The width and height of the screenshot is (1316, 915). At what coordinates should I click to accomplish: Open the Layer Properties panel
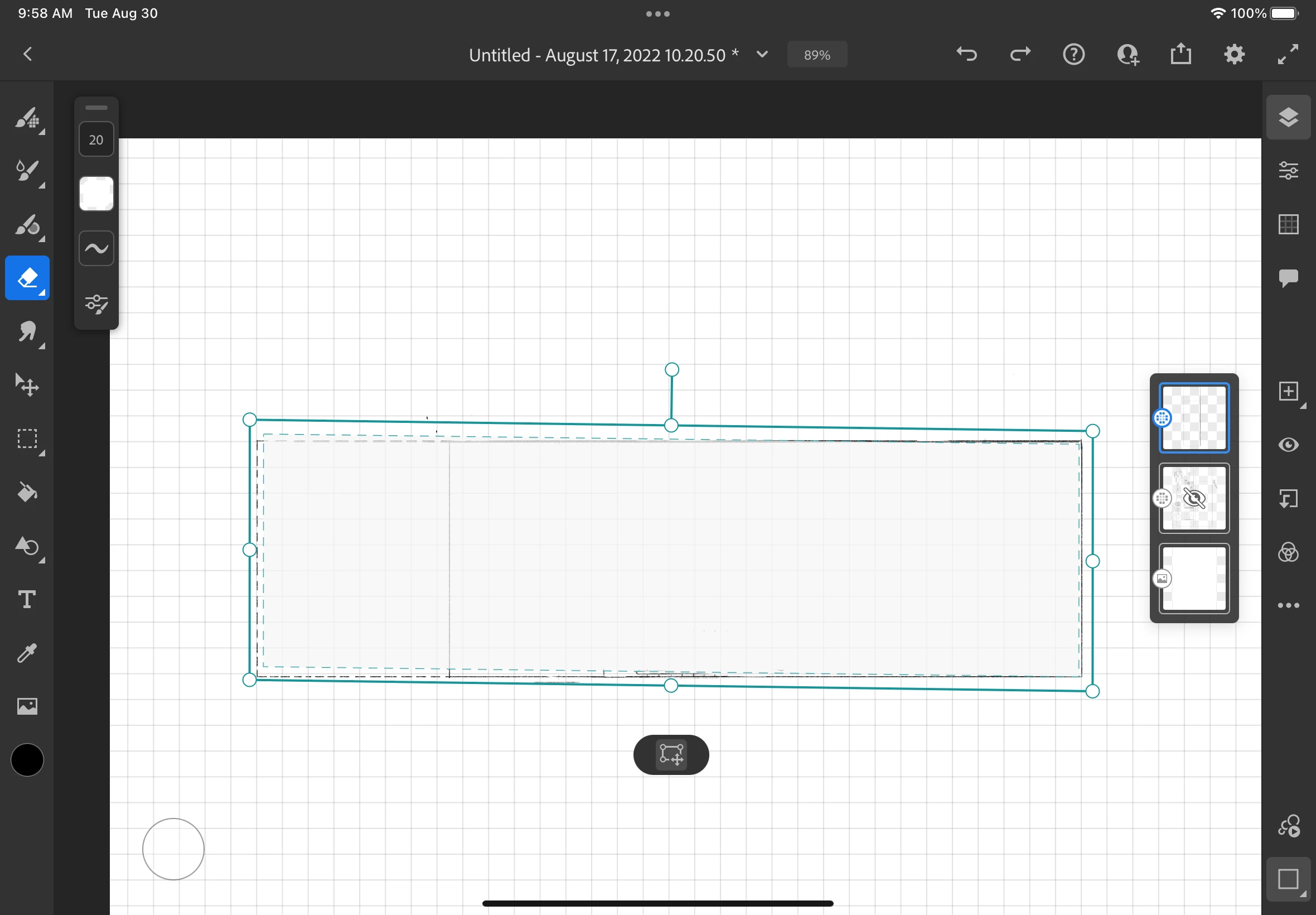tap(1288, 171)
